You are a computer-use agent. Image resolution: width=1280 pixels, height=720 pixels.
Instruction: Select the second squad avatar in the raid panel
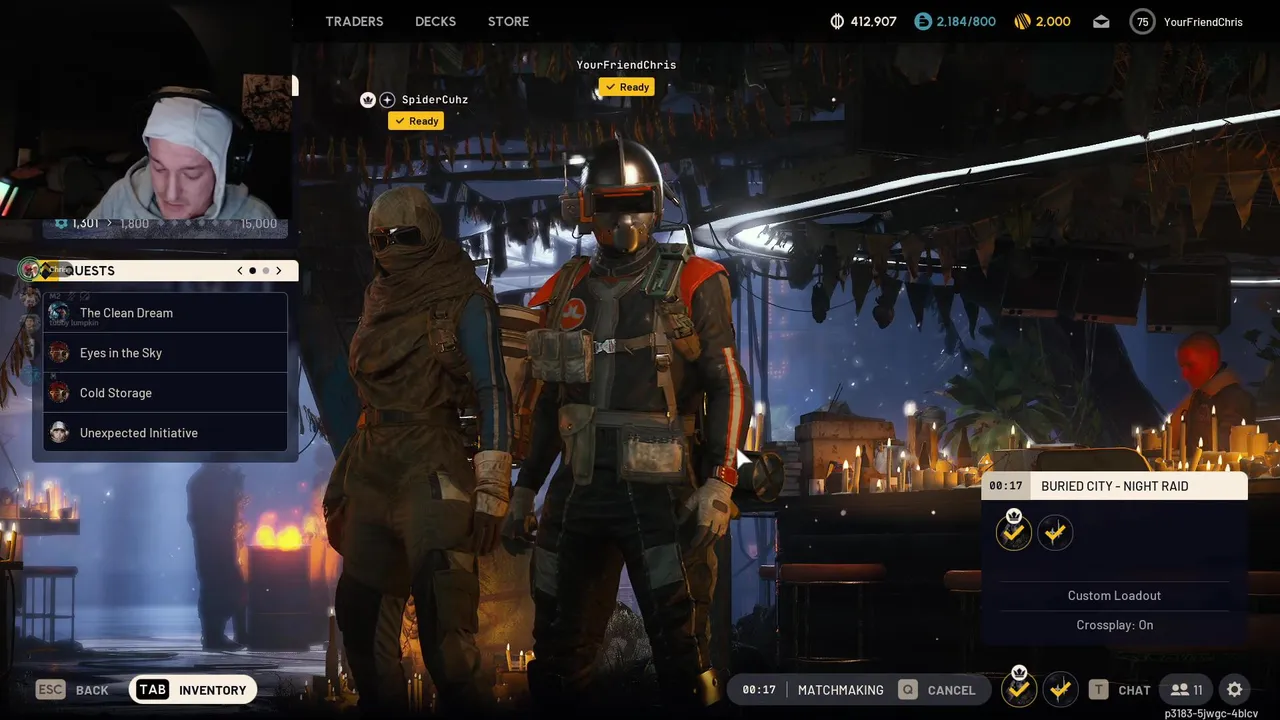coord(1055,533)
